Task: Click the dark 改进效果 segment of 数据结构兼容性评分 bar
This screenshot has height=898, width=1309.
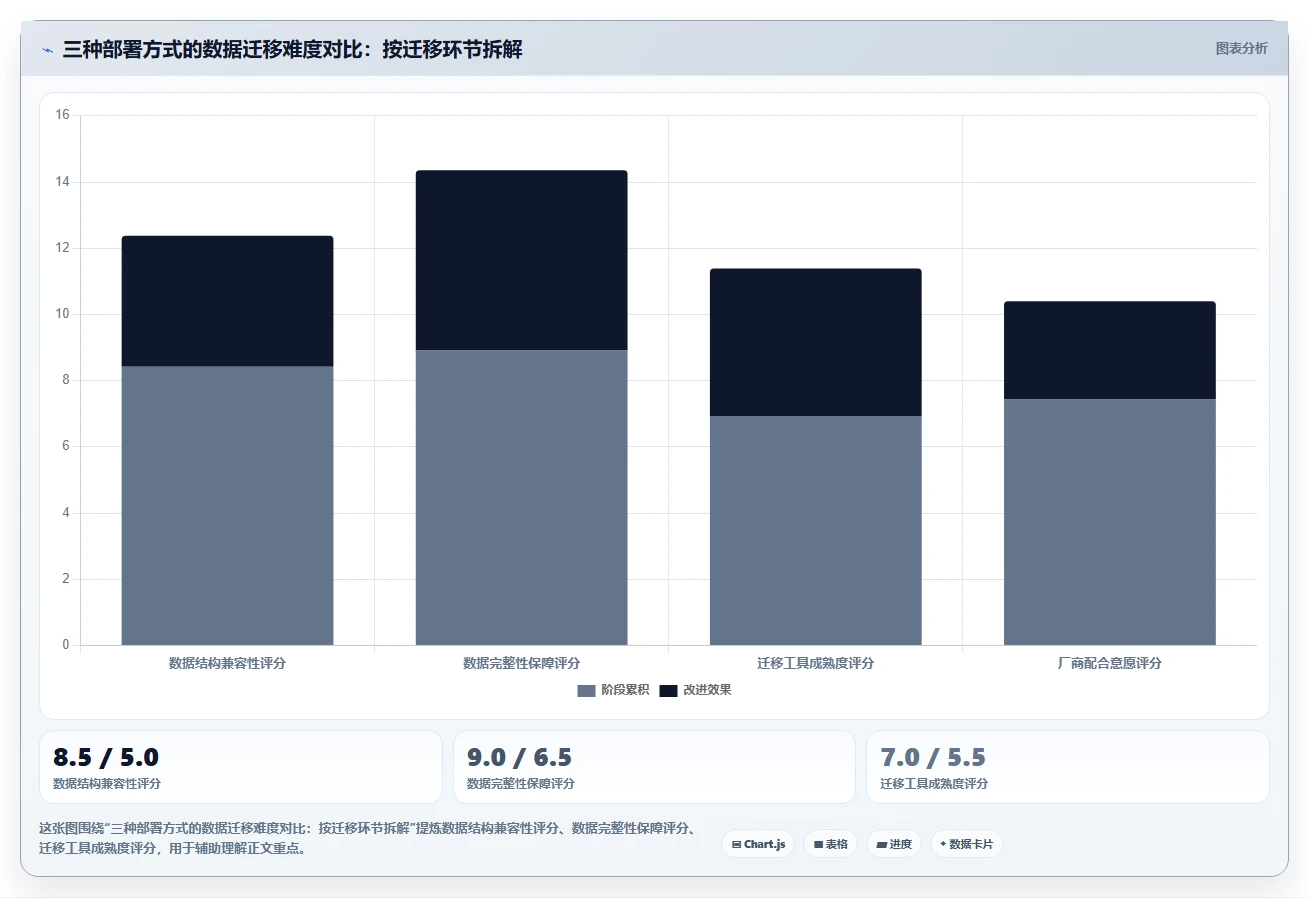Action: point(227,301)
